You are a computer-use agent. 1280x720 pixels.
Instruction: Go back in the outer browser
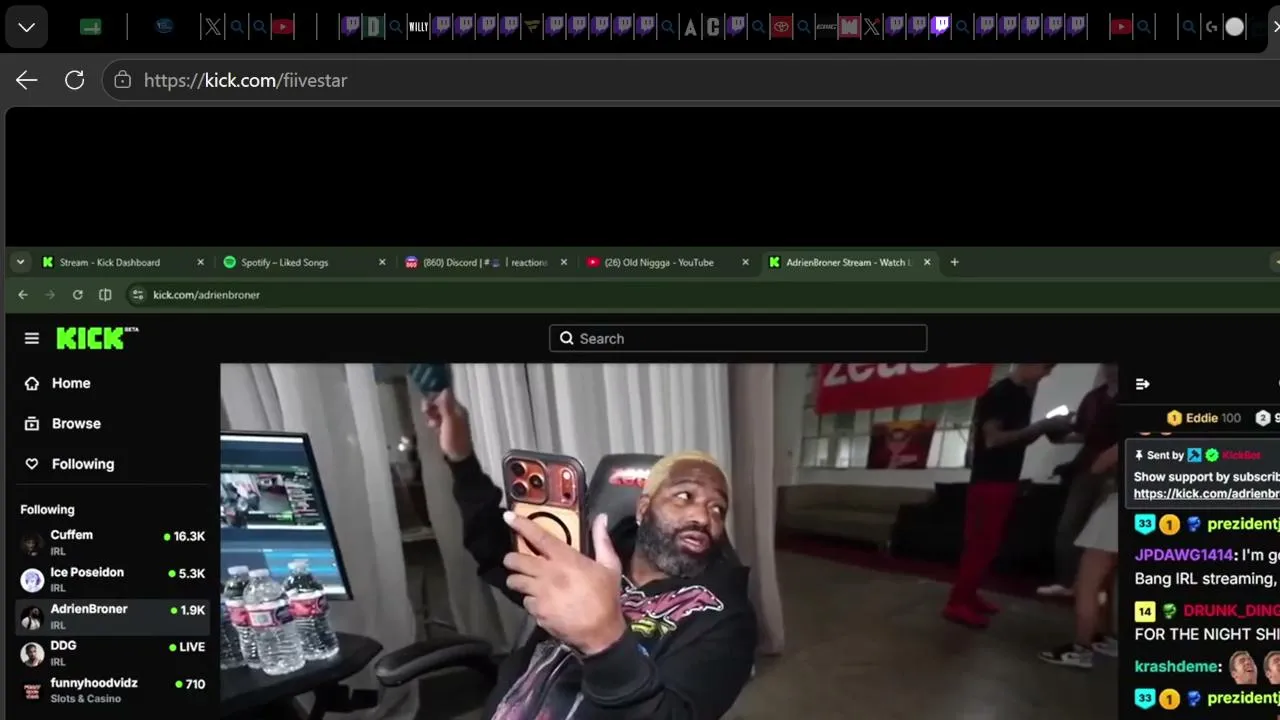tap(27, 80)
